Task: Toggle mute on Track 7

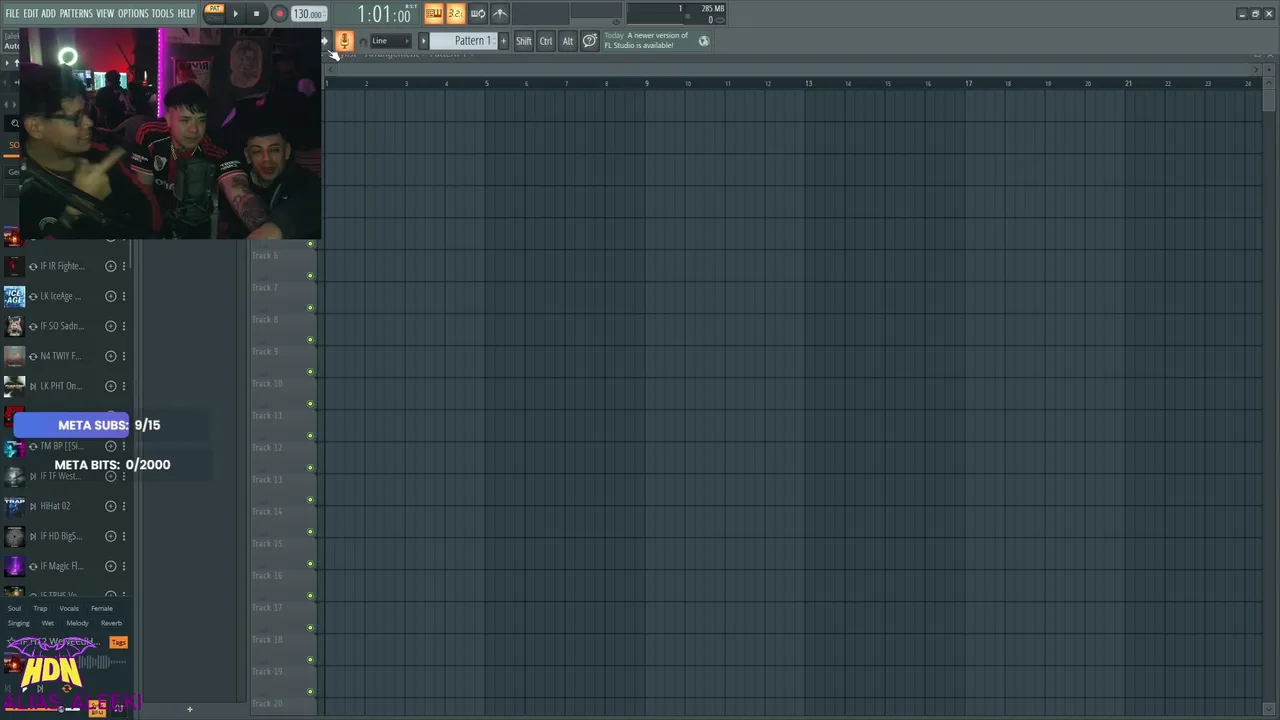Action: click(x=310, y=308)
